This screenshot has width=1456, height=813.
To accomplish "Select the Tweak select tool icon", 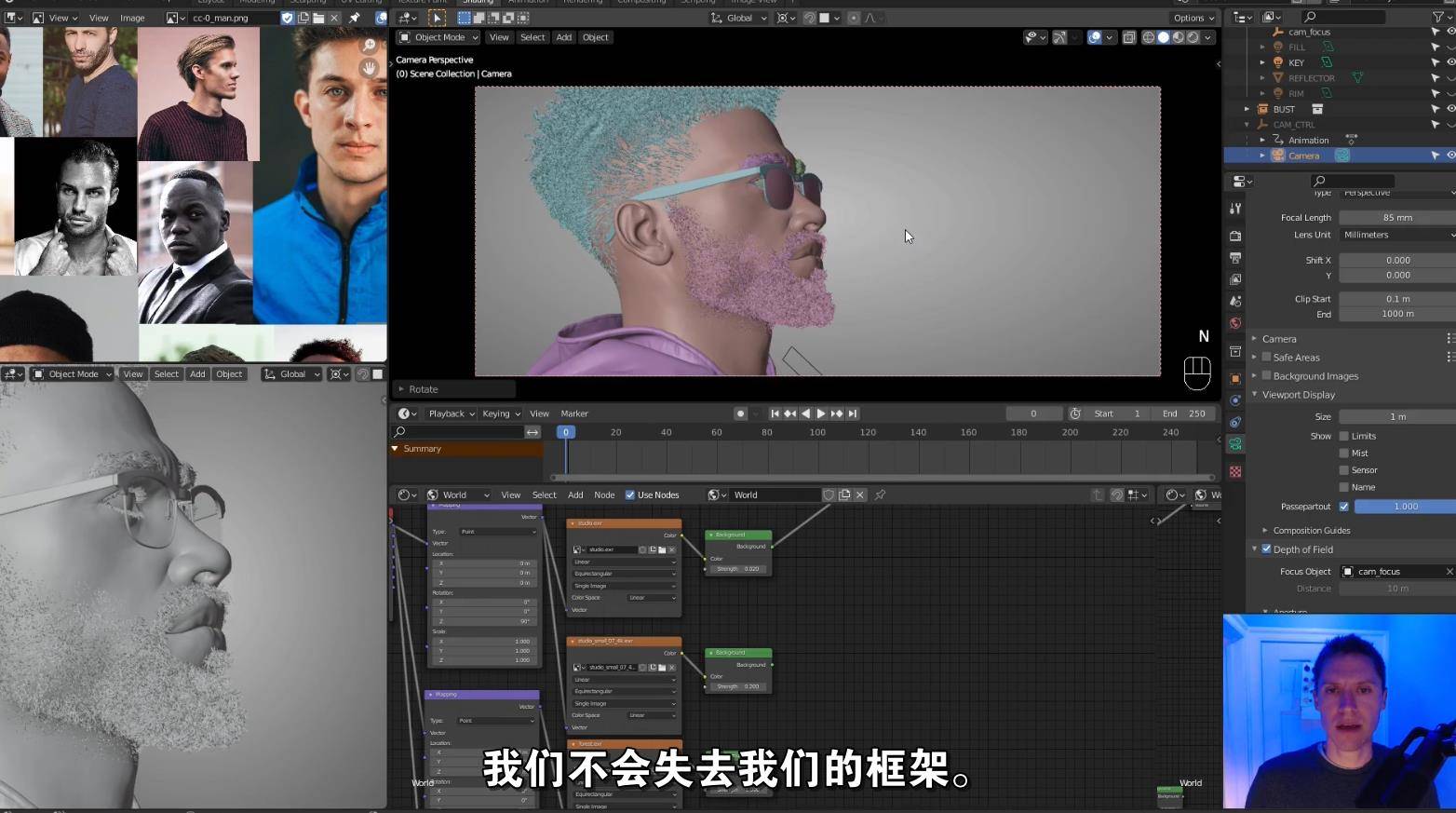I will click(437, 18).
